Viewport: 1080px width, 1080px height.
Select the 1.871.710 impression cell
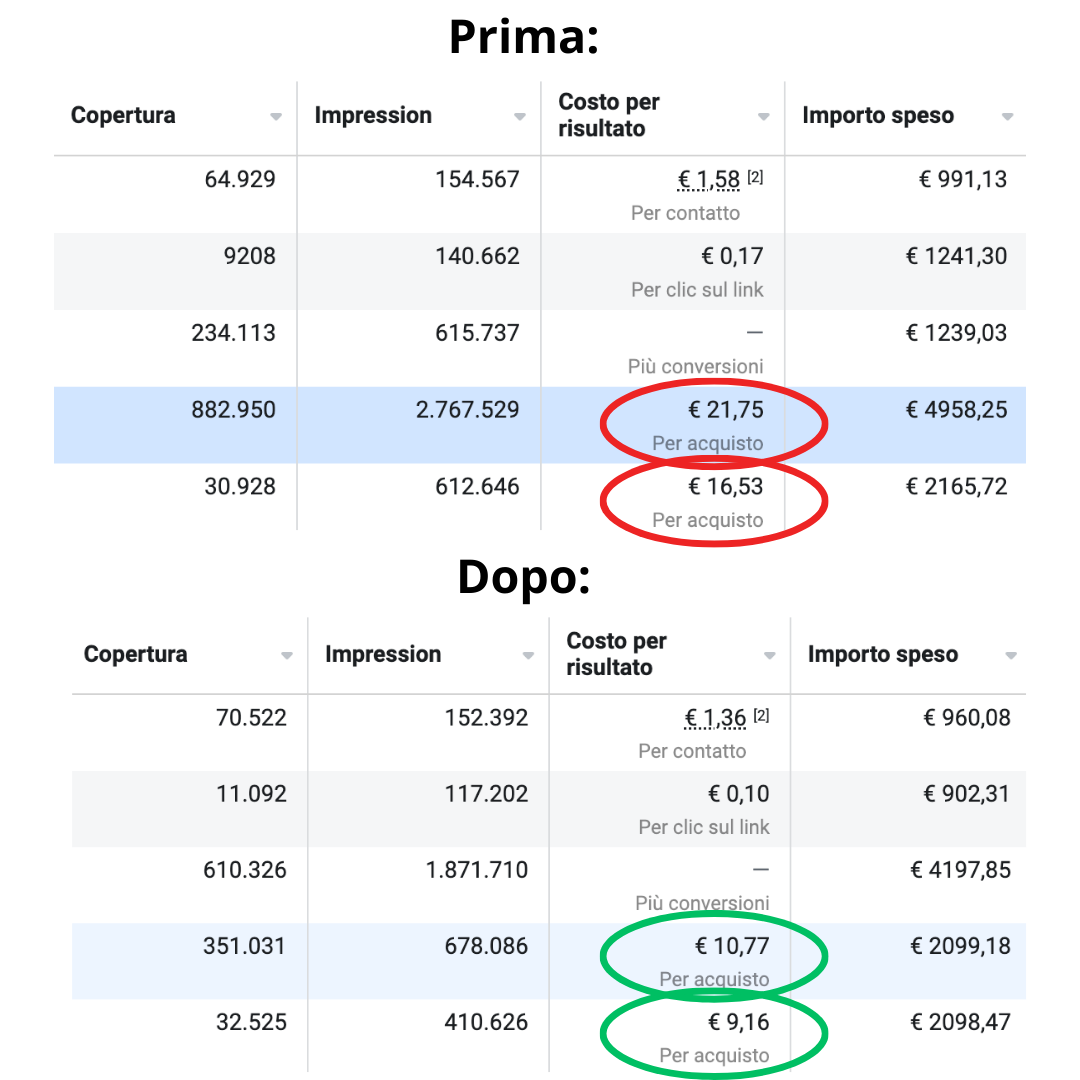point(477,870)
